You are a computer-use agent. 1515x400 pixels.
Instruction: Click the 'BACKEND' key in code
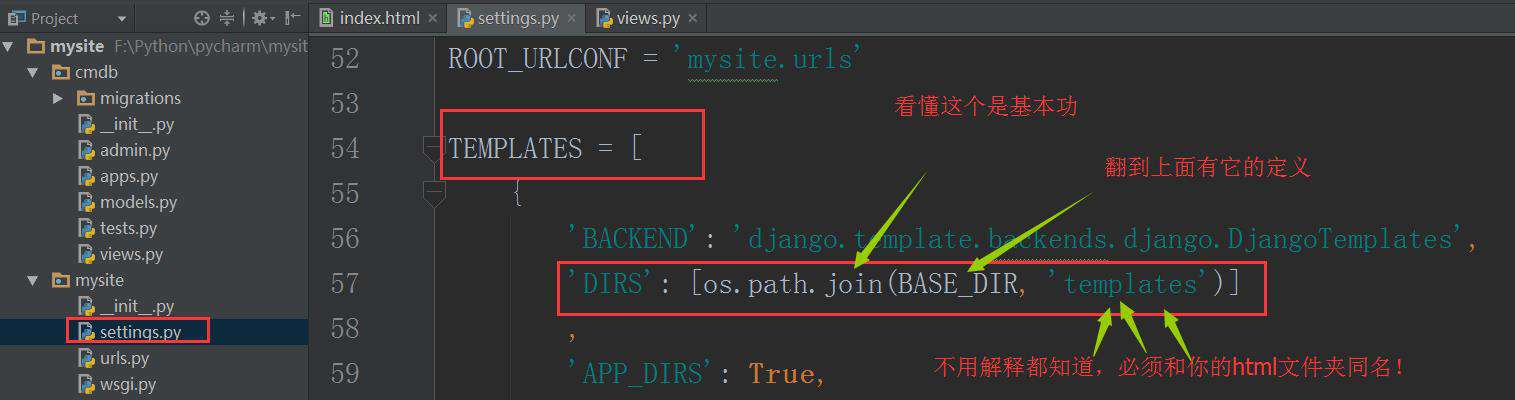tap(637, 239)
